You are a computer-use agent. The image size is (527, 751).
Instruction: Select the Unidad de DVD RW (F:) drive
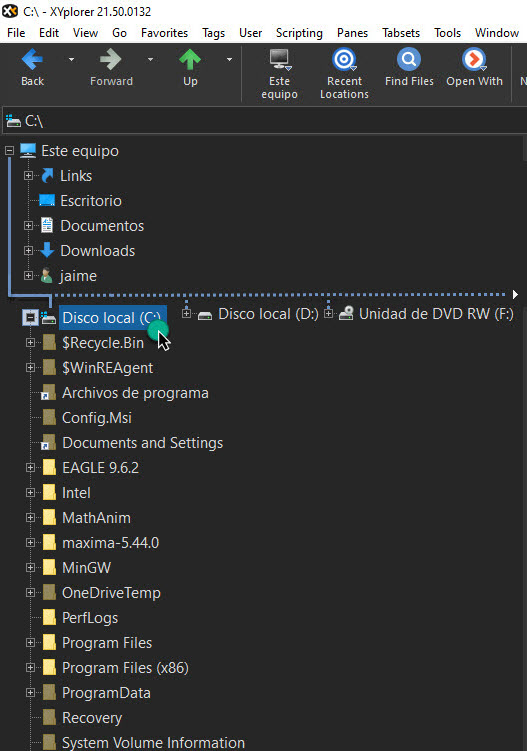coord(436,314)
